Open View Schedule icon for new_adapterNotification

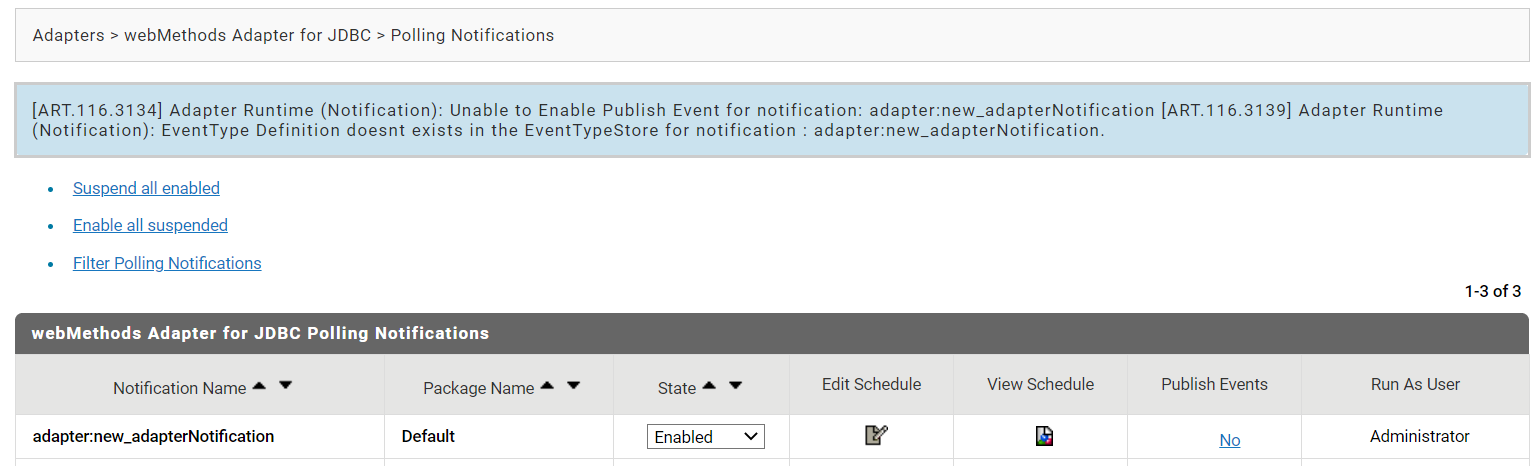click(x=1044, y=436)
